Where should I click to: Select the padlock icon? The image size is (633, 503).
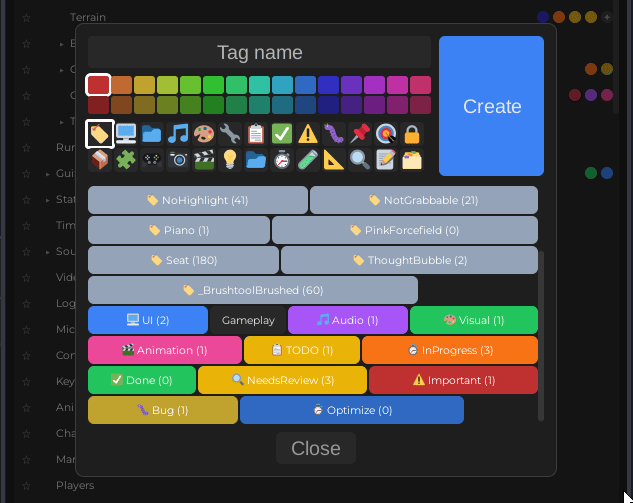pos(412,134)
